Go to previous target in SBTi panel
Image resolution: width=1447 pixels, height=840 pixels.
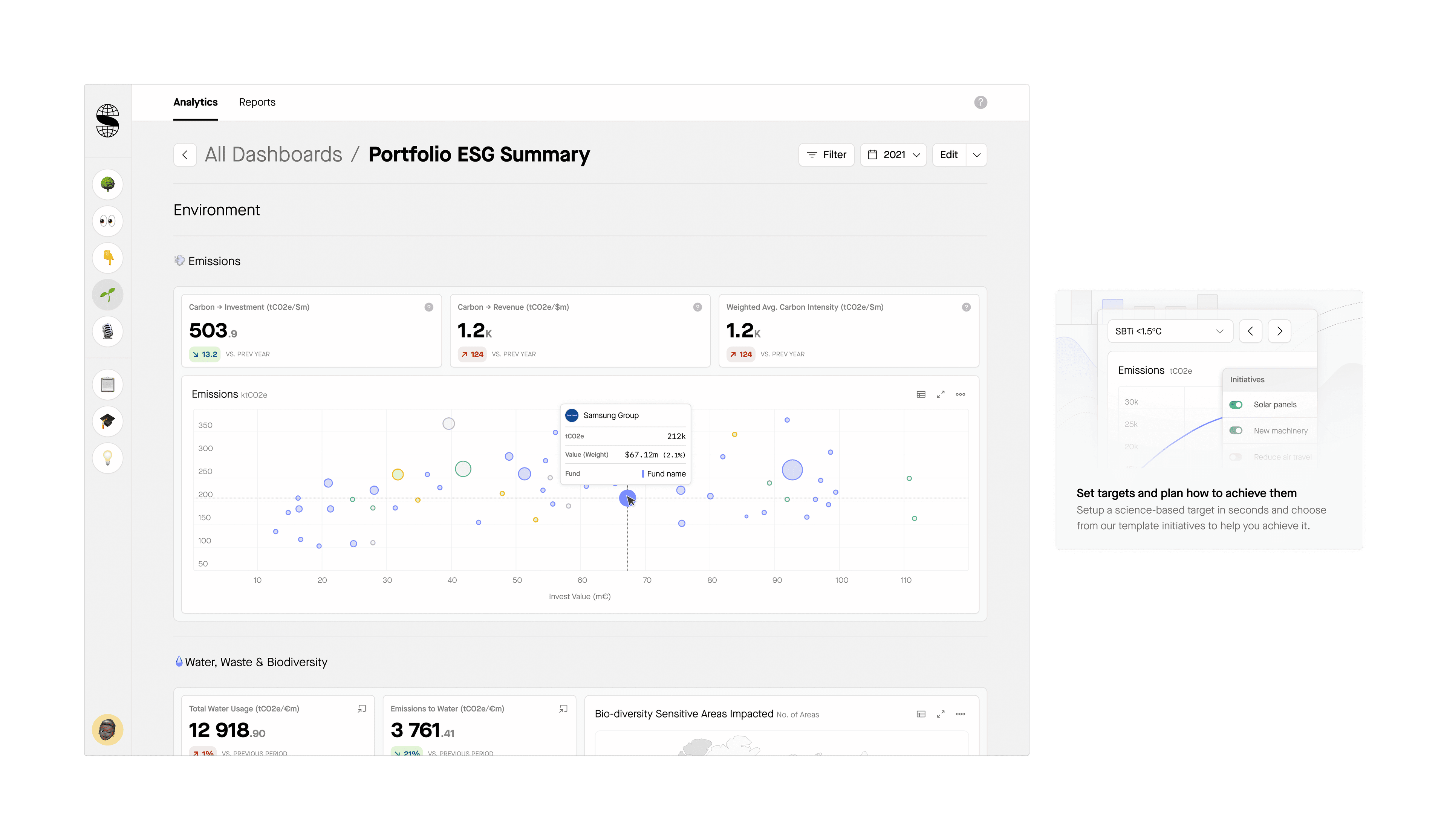1251,331
